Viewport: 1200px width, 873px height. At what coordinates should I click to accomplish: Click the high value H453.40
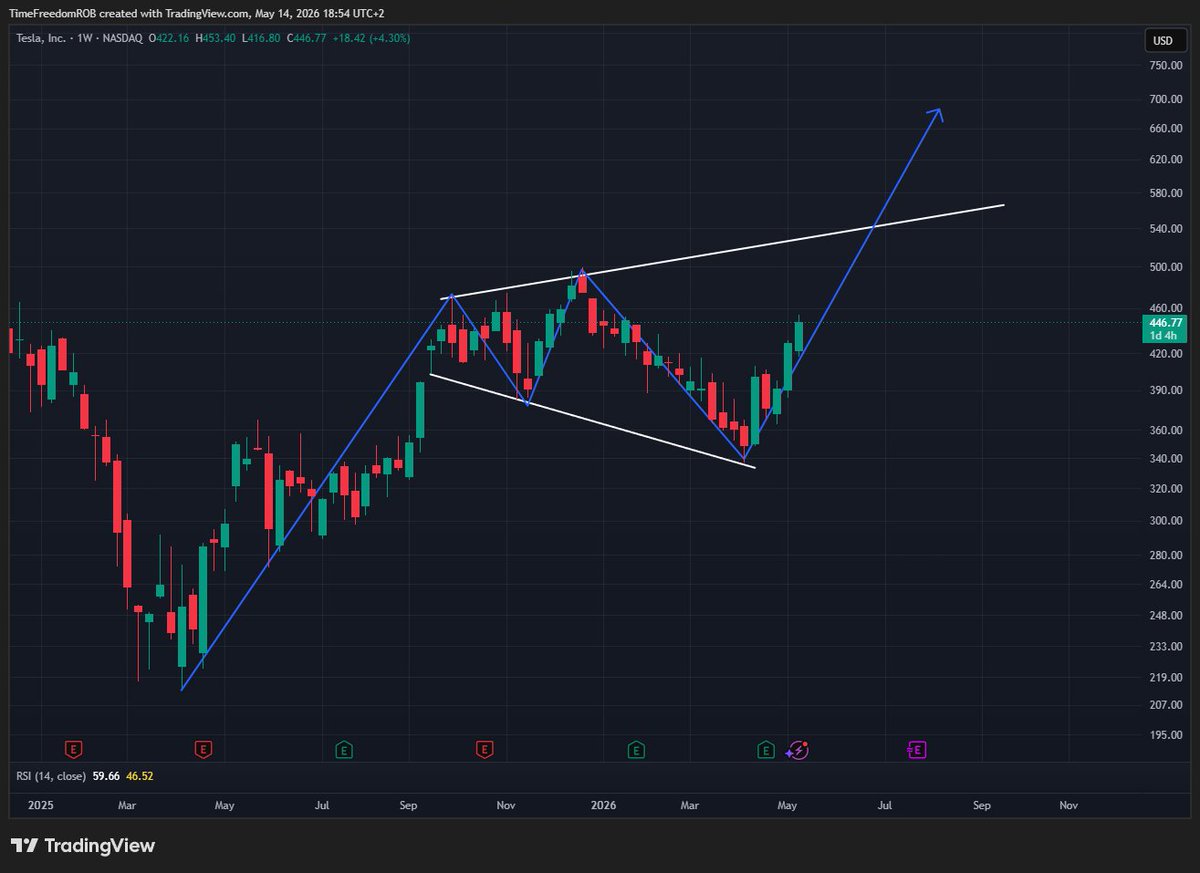(215, 38)
